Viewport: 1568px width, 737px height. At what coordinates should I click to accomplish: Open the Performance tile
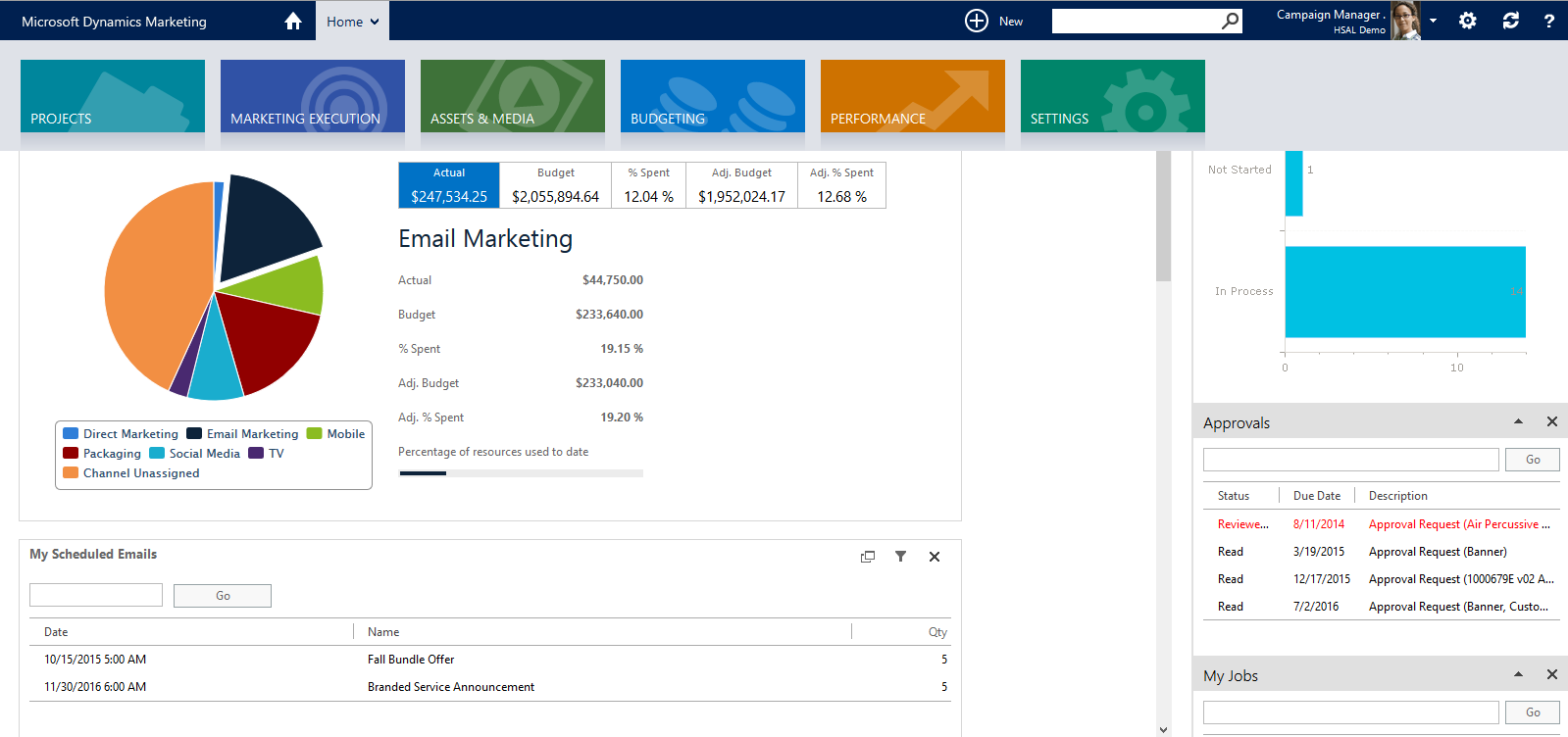pos(913,96)
